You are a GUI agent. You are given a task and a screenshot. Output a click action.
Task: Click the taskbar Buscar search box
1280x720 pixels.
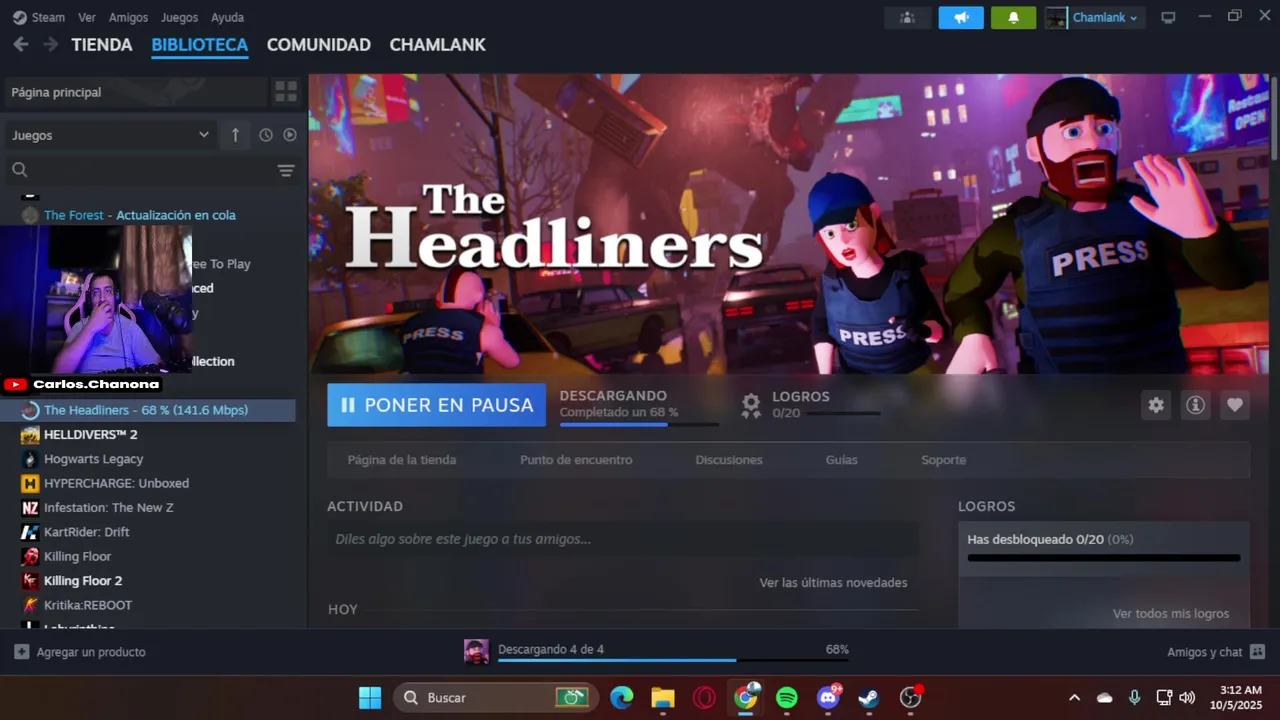point(496,697)
